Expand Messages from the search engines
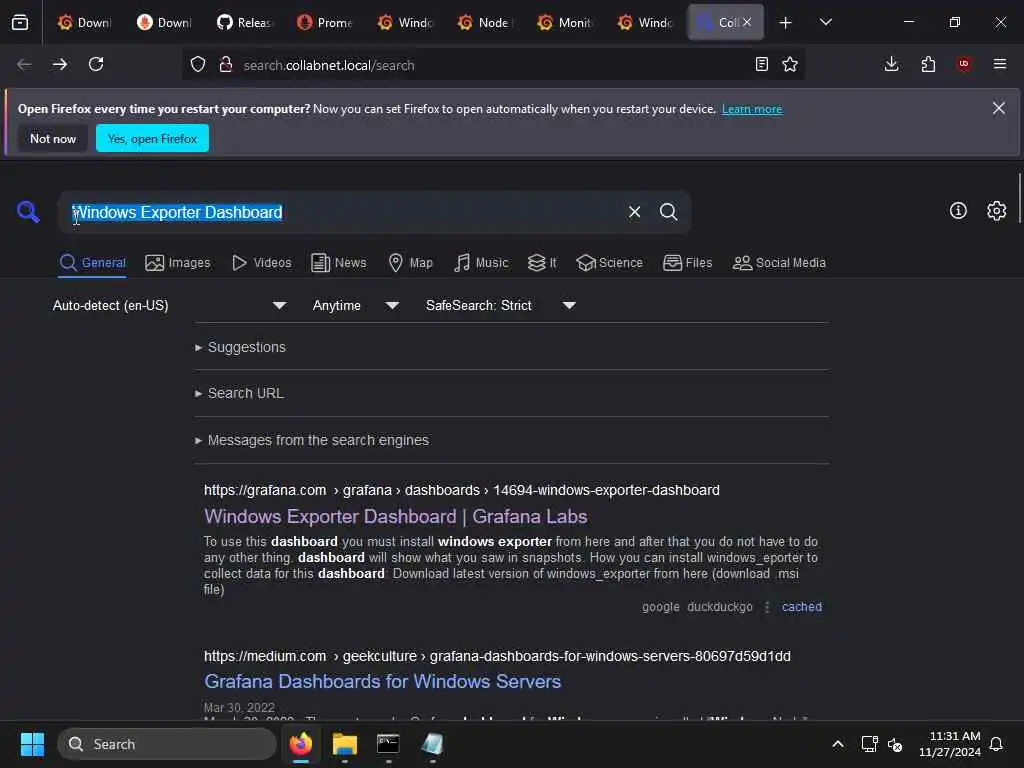 click(x=312, y=440)
